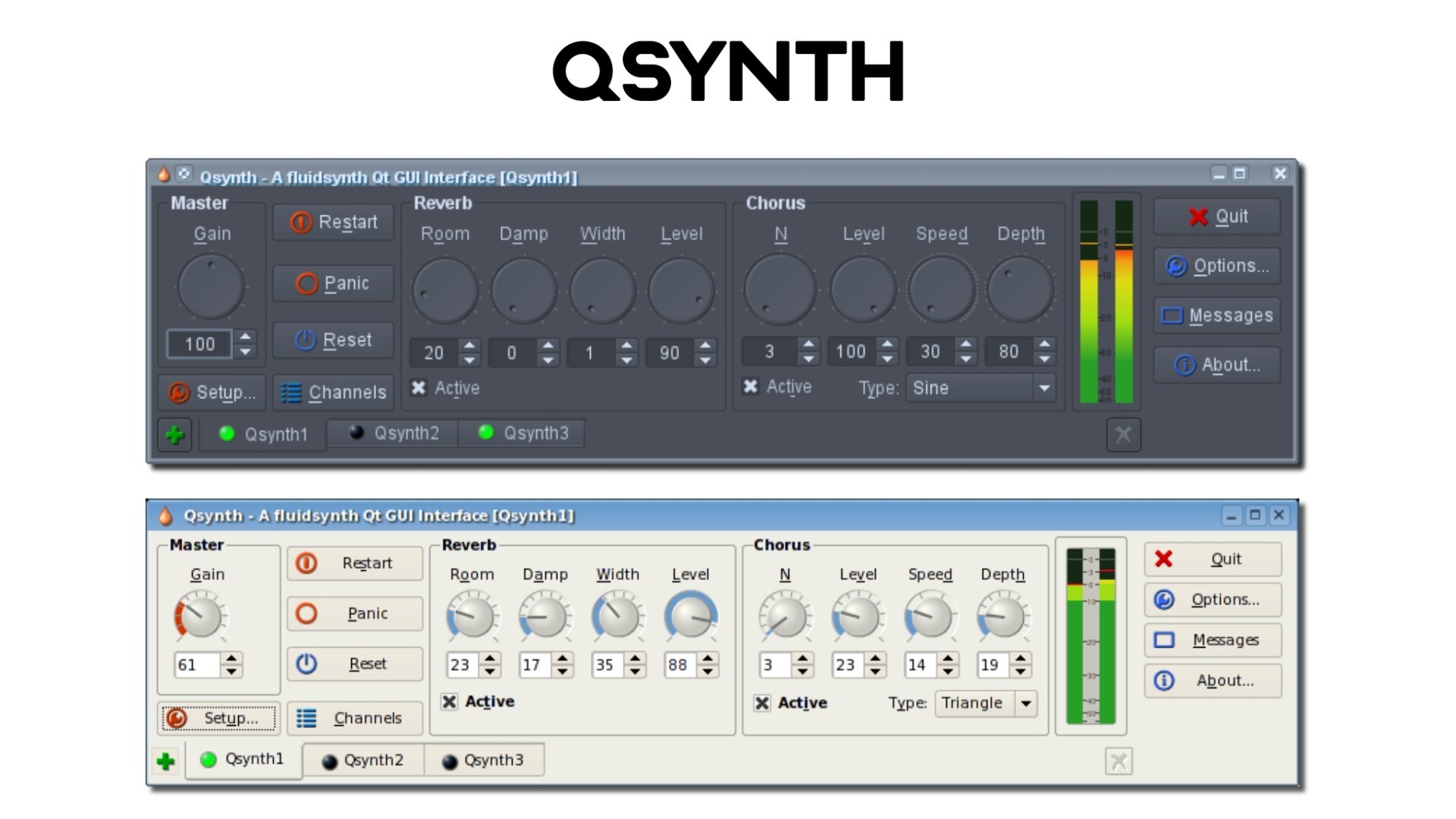
Task: Click Chorus N knob in light window
Action: (786, 617)
